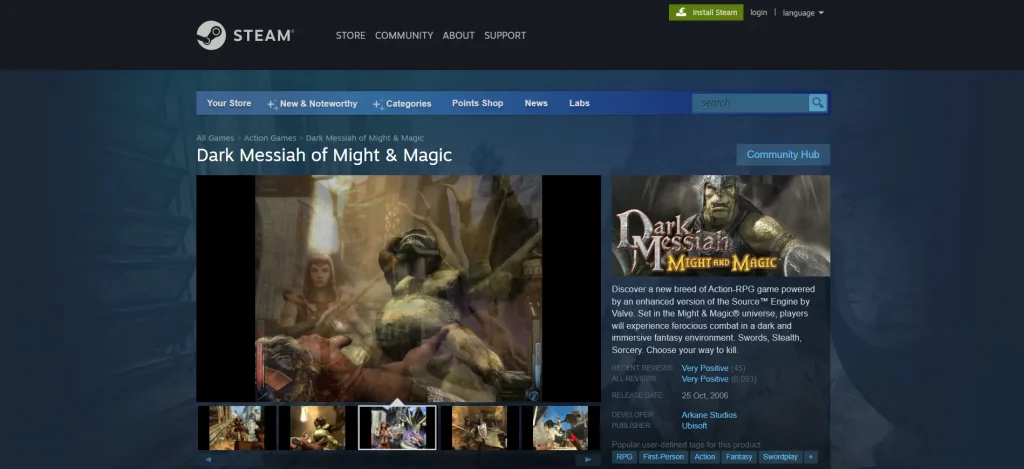Select the RPG tag

tap(624, 457)
